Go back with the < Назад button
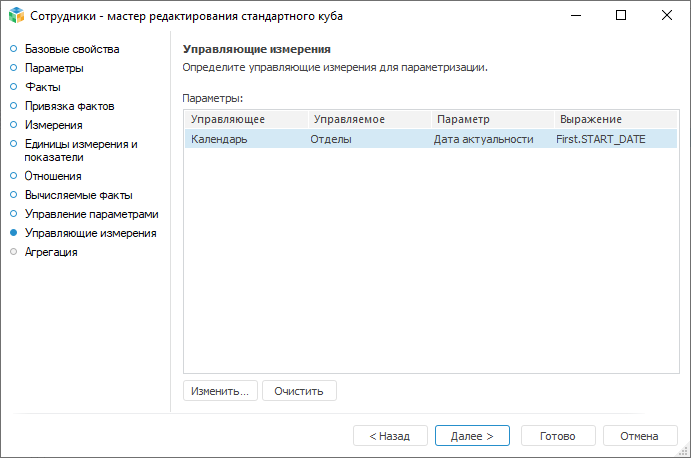The image size is (691, 458). (390, 436)
